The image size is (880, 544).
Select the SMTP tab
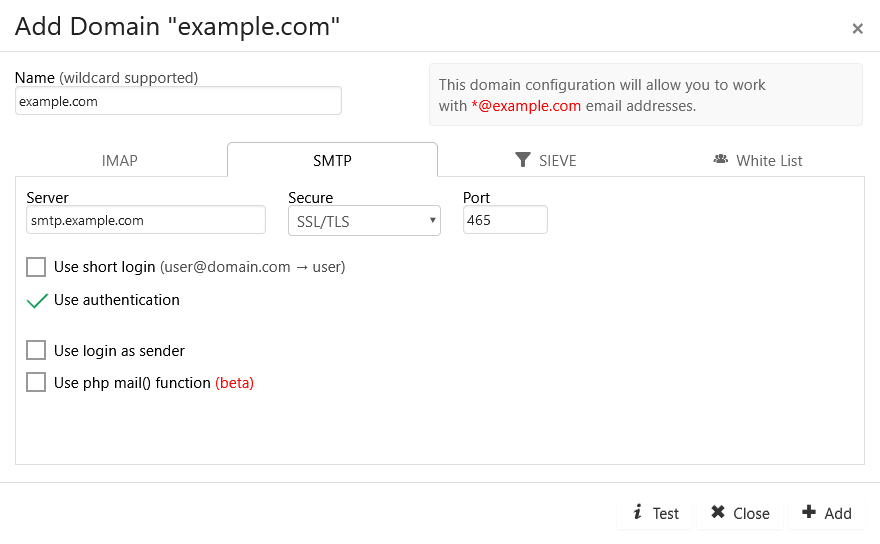pyautogui.click(x=332, y=161)
